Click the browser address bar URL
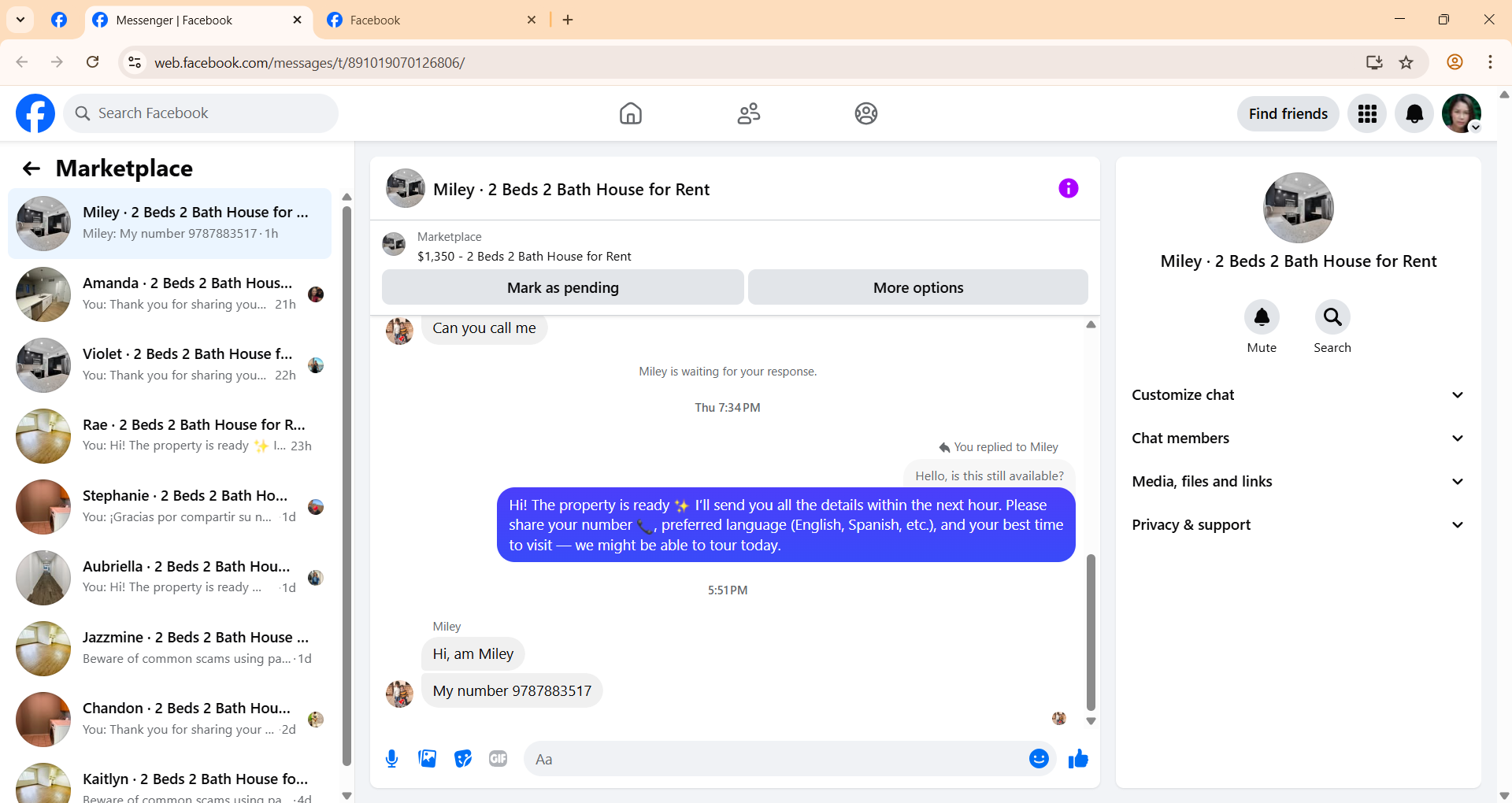The height and width of the screenshot is (803, 1512). [x=309, y=62]
